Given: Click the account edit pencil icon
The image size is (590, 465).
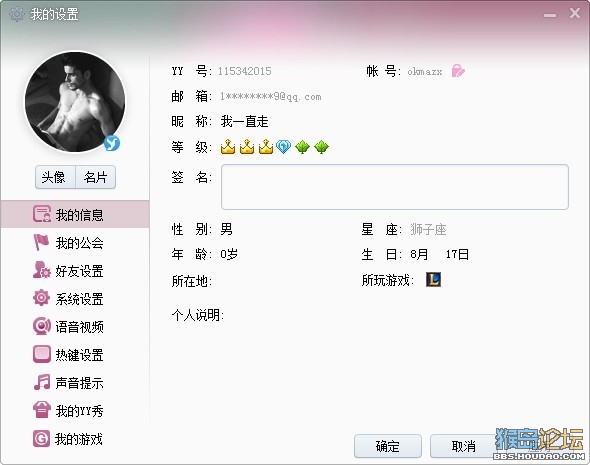Looking at the screenshot, I should point(458,71).
